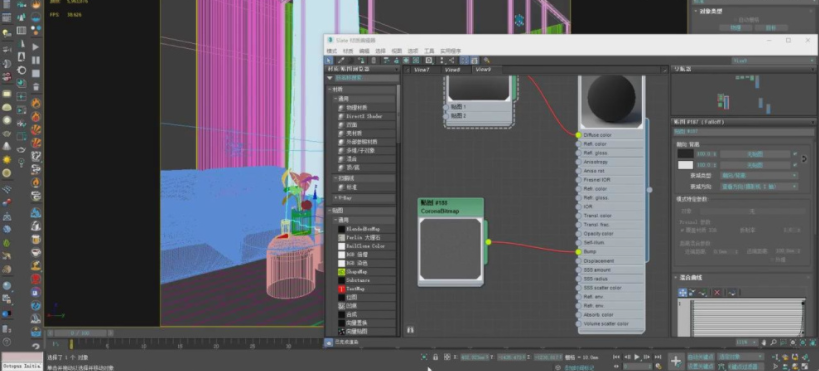The width and height of the screenshot is (819, 371).
Task: Click the white falloff color swatch
Action: pos(685,165)
